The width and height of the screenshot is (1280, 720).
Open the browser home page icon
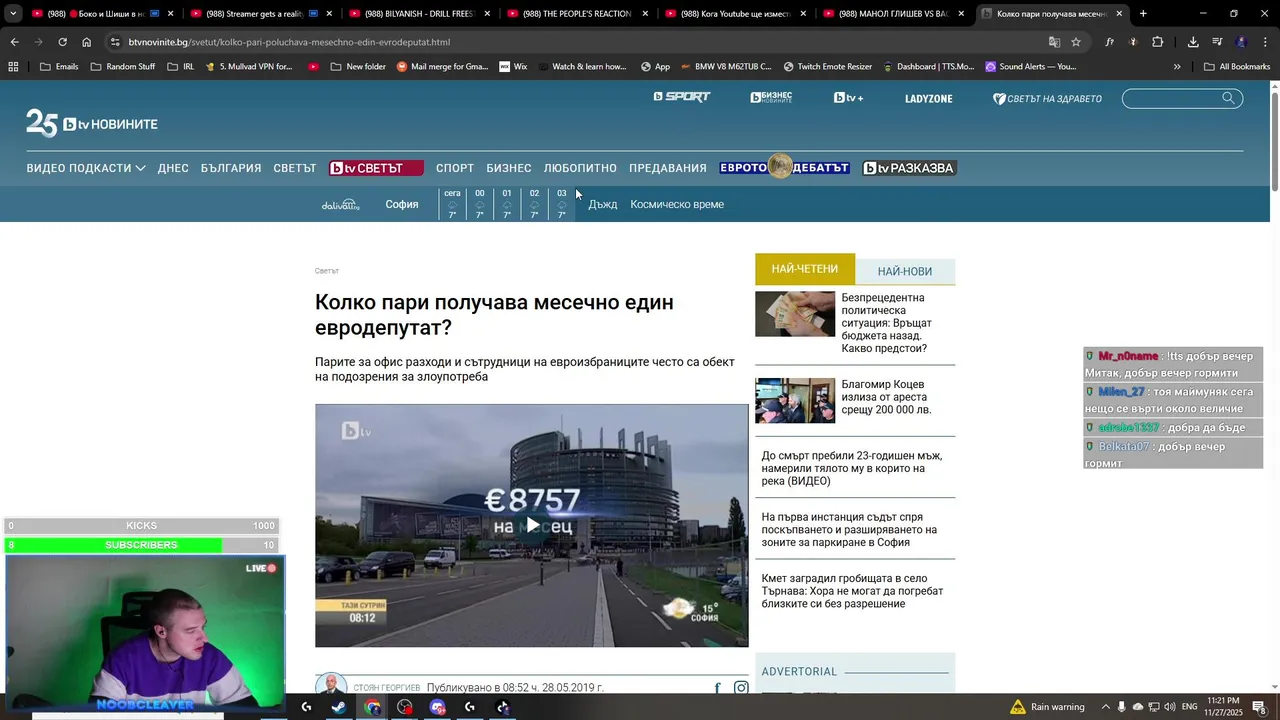point(86,42)
